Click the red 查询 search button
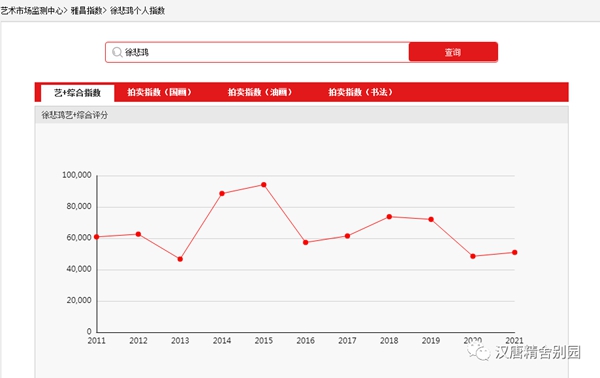 pos(453,52)
